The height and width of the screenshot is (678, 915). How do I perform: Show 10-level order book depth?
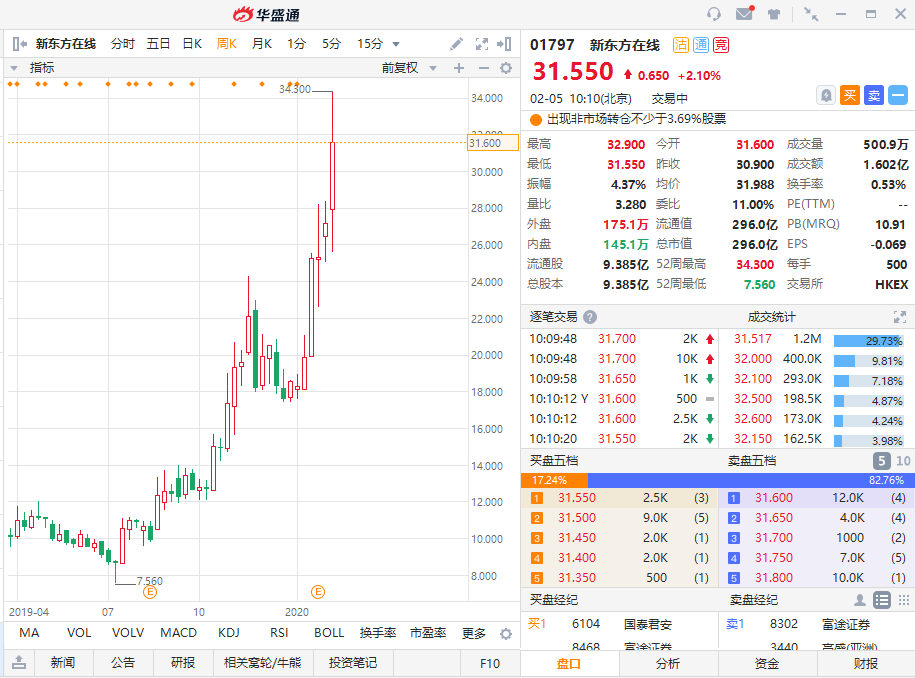903,461
